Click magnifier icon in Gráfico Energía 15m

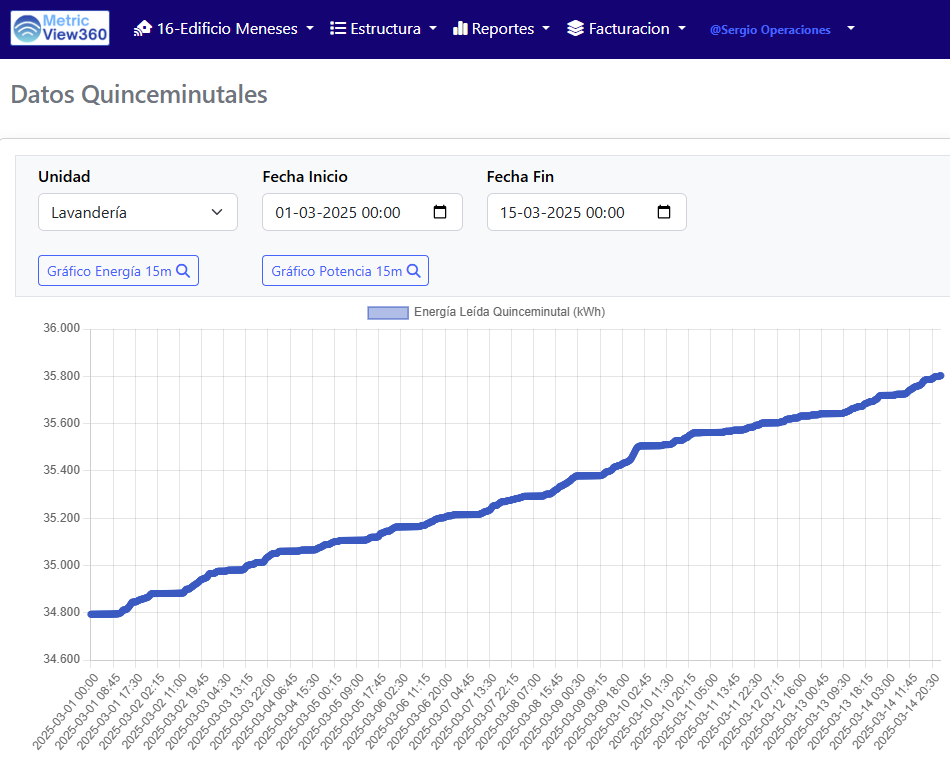183,271
